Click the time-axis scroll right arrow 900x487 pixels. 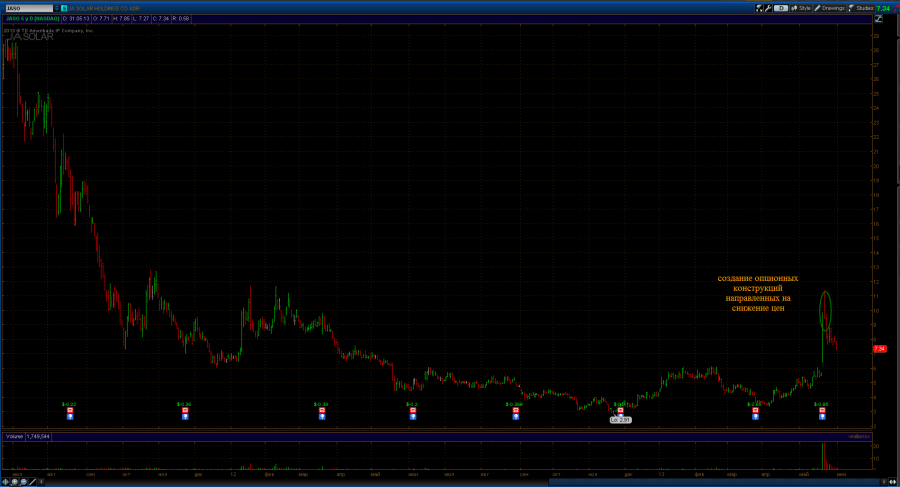[x=884, y=482]
